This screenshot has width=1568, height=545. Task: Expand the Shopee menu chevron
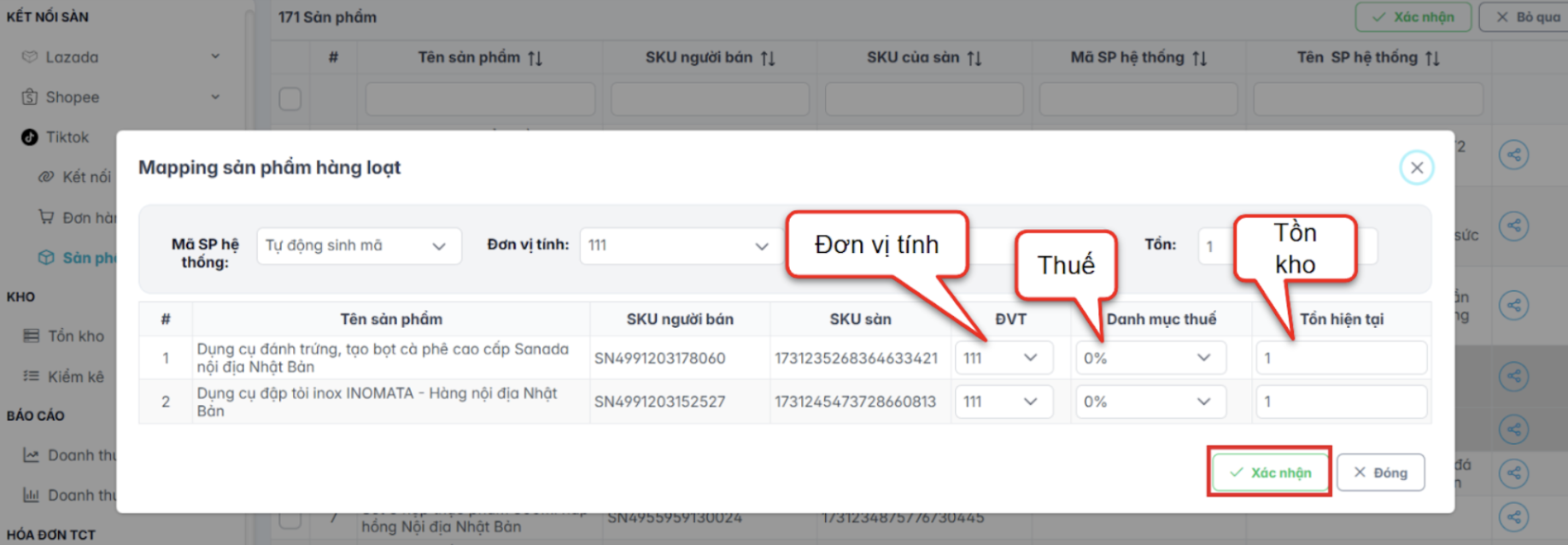[215, 97]
